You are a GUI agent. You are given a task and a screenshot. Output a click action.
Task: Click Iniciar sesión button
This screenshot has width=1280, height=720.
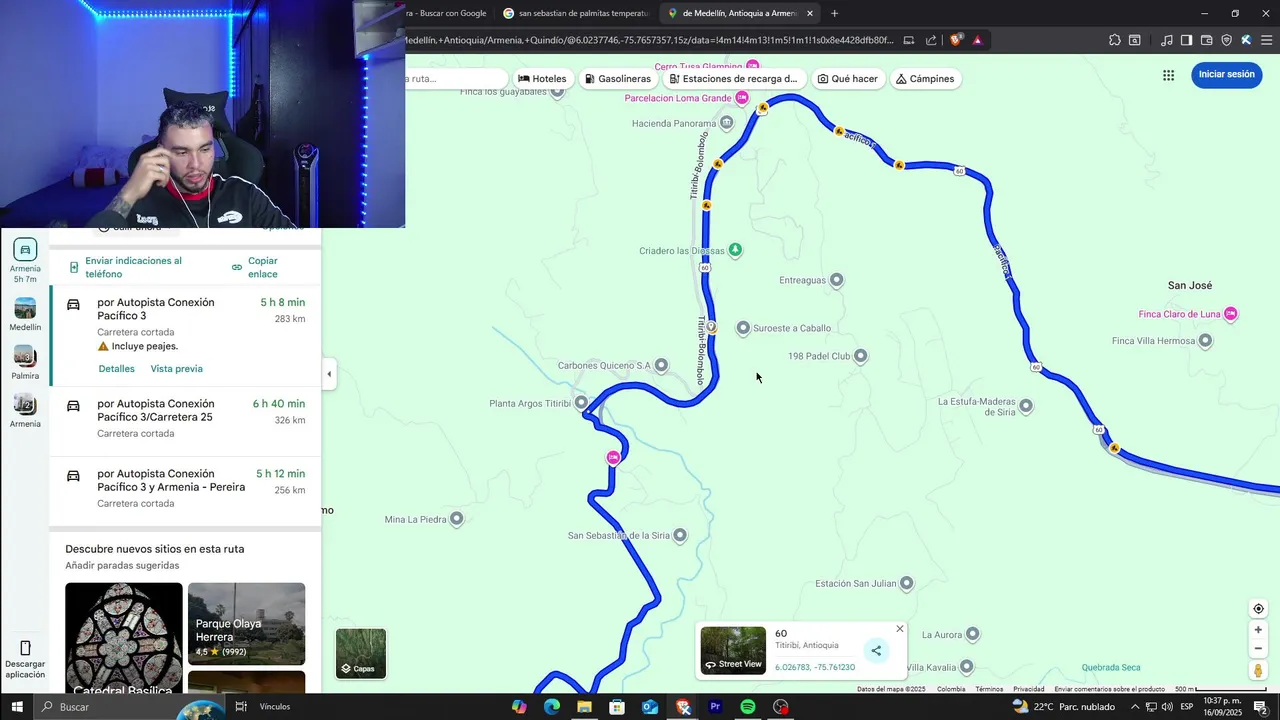1226,74
